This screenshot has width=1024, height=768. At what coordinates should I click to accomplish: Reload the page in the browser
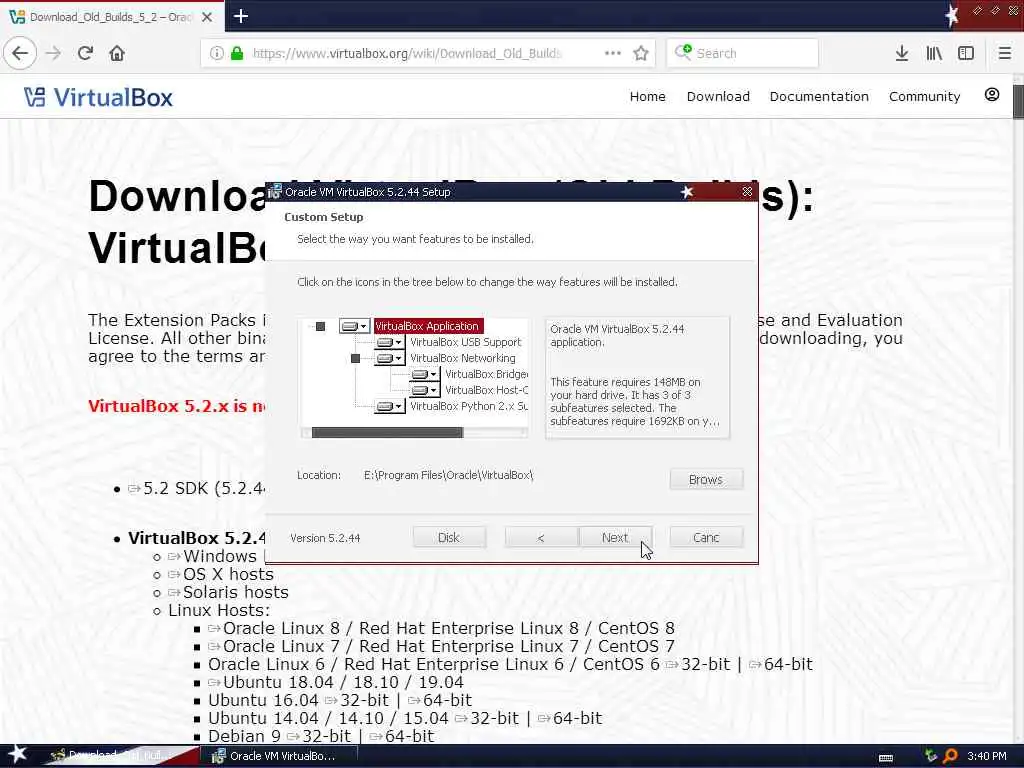click(x=86, y=53)
